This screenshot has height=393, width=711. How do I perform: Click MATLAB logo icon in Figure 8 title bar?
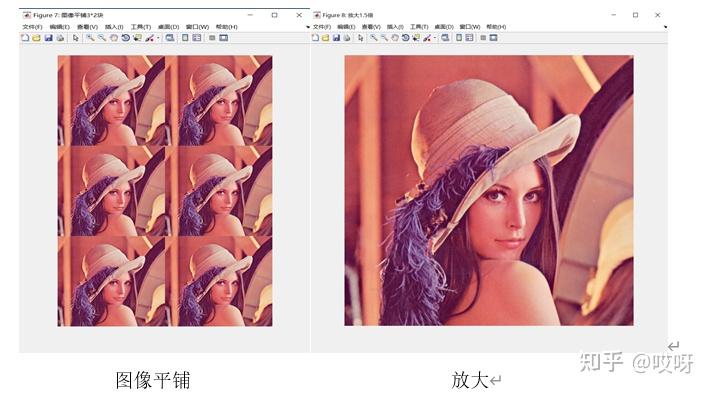pyautogui.click(x=317, y=15)
